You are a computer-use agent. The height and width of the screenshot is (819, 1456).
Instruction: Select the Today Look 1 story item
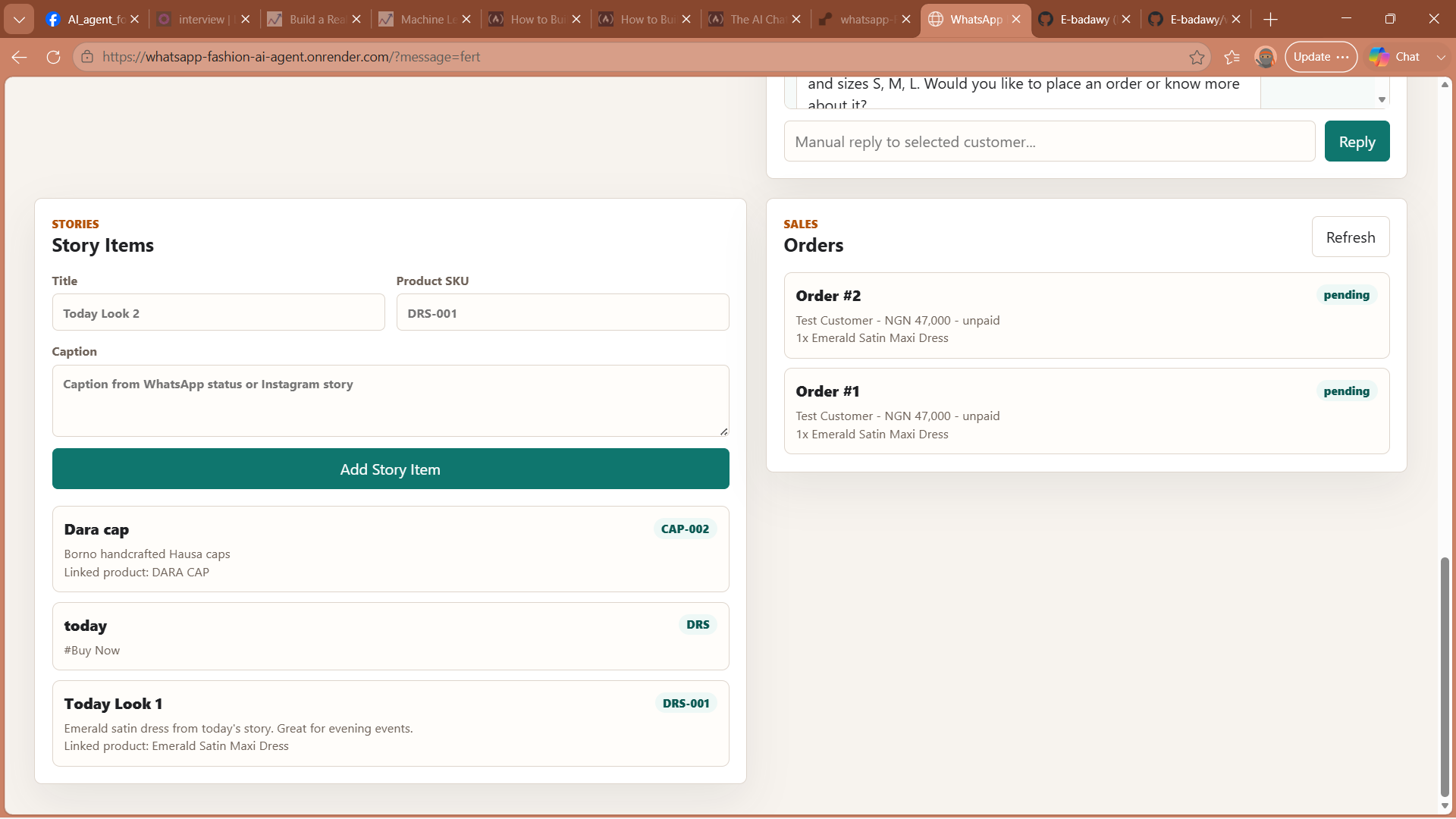[x=391, y=723]
